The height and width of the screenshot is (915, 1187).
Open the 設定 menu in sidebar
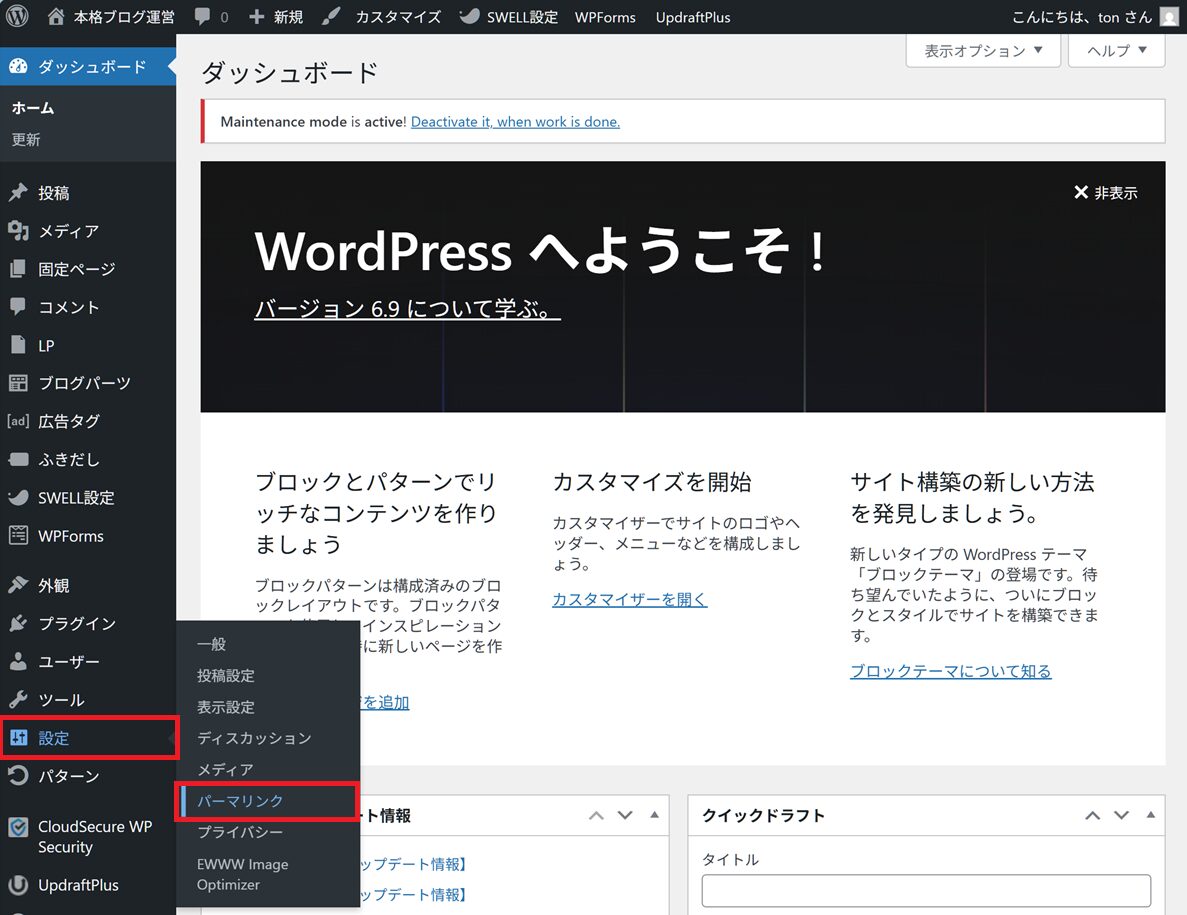[x=54, y=738]
